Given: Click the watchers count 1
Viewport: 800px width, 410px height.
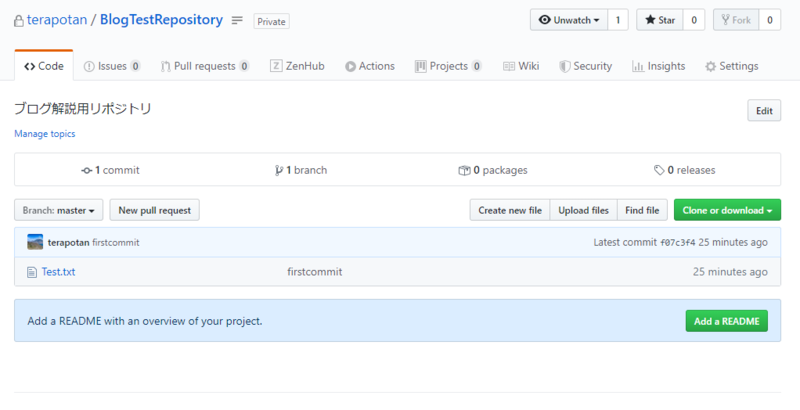Looking at the screenshot, I should 618,20.
